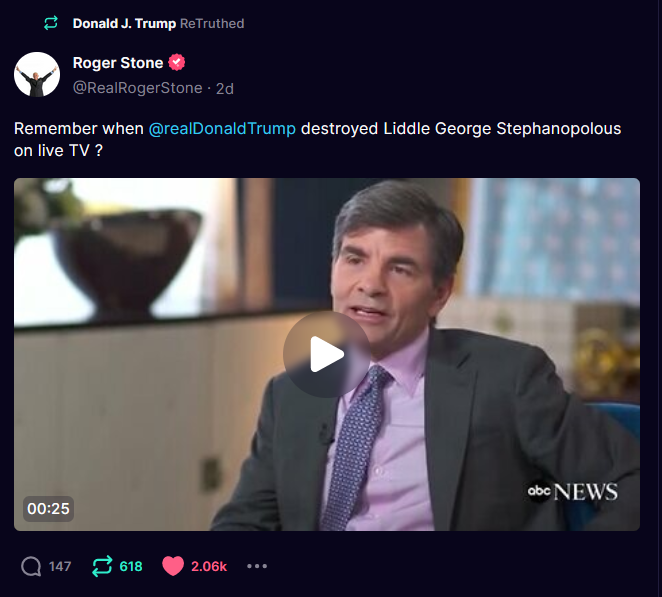Click the 147 replies count
Image resolution: width=662 pixels, height=597 pixels.
point(60,566)
